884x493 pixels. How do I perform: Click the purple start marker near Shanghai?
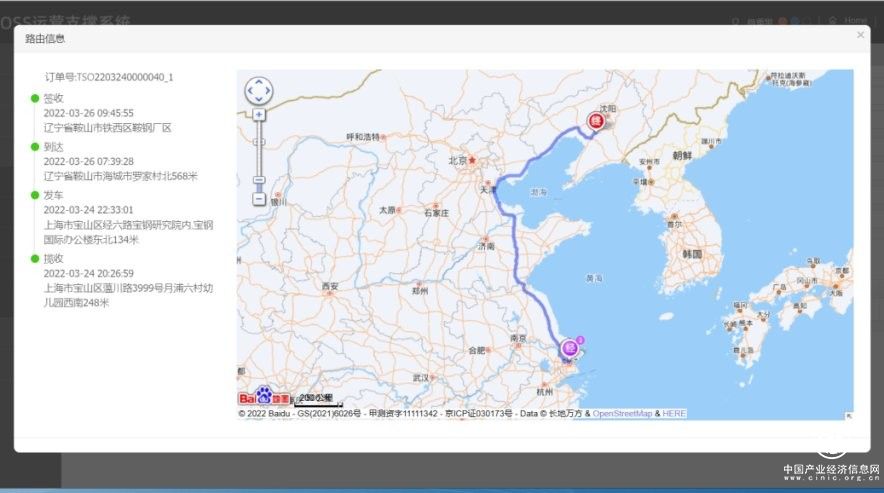click(x=570, y=348)
